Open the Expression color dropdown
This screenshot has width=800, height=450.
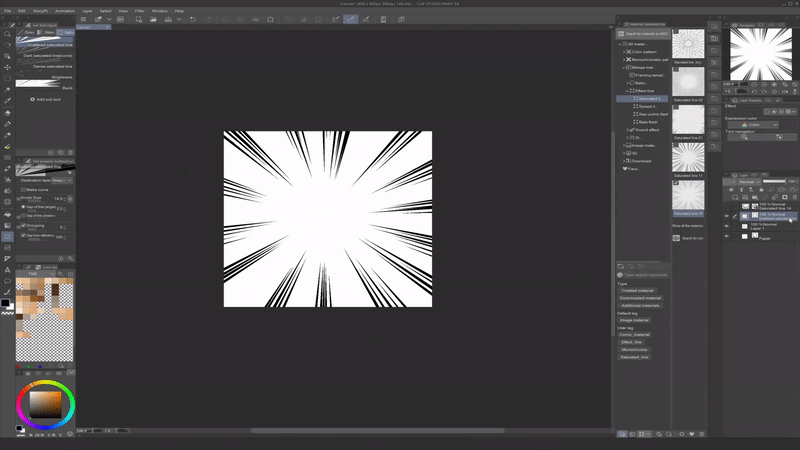753,124
